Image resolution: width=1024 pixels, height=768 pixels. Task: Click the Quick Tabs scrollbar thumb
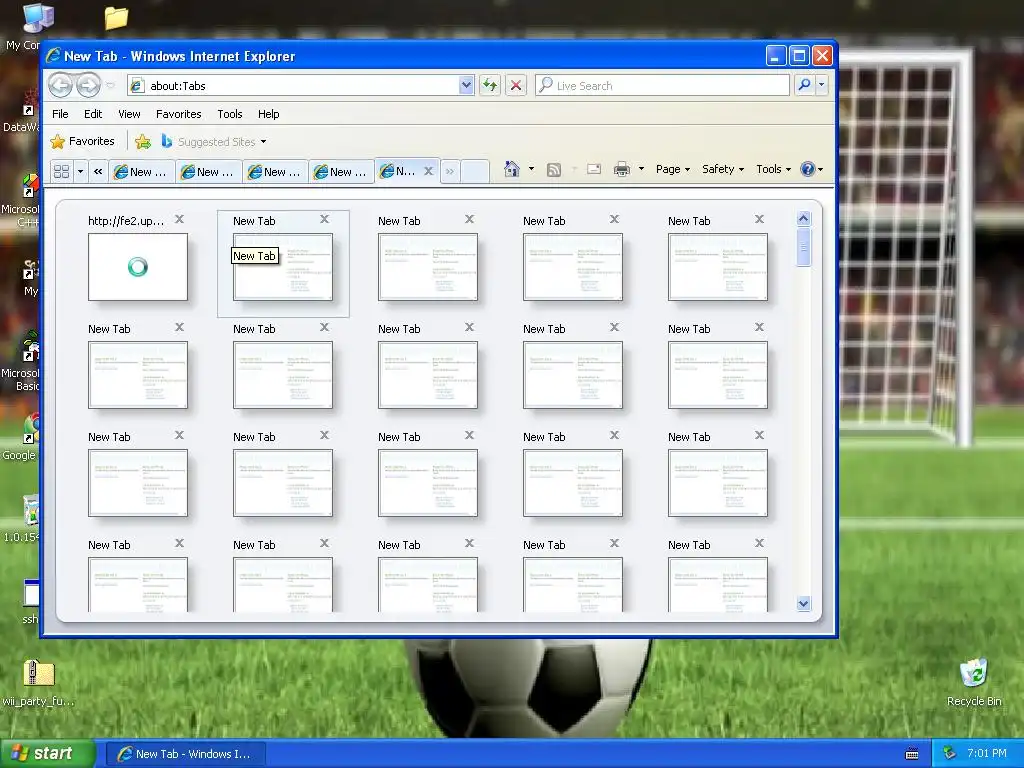point(804,247)
